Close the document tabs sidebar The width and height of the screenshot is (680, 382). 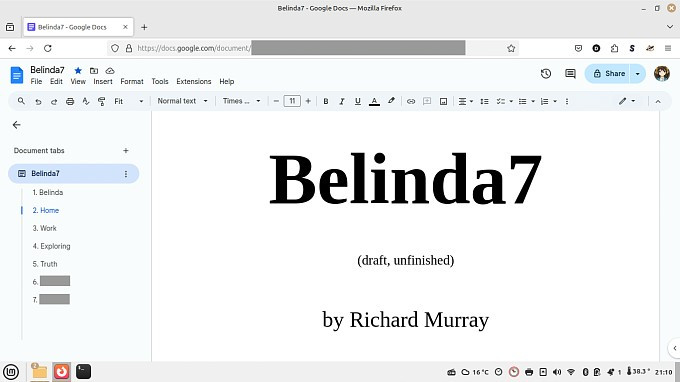[16, 125]
